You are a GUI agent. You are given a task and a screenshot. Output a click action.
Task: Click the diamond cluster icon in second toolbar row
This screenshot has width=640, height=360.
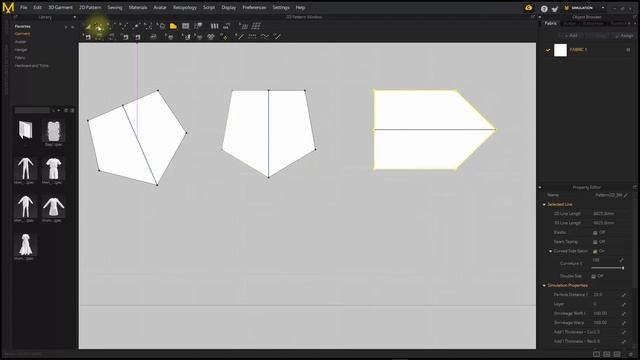click(211, 37)
